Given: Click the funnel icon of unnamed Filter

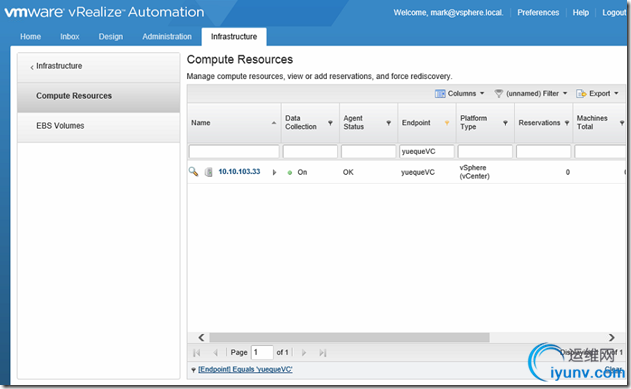Looking at the screenshot, I should point(499,93).
